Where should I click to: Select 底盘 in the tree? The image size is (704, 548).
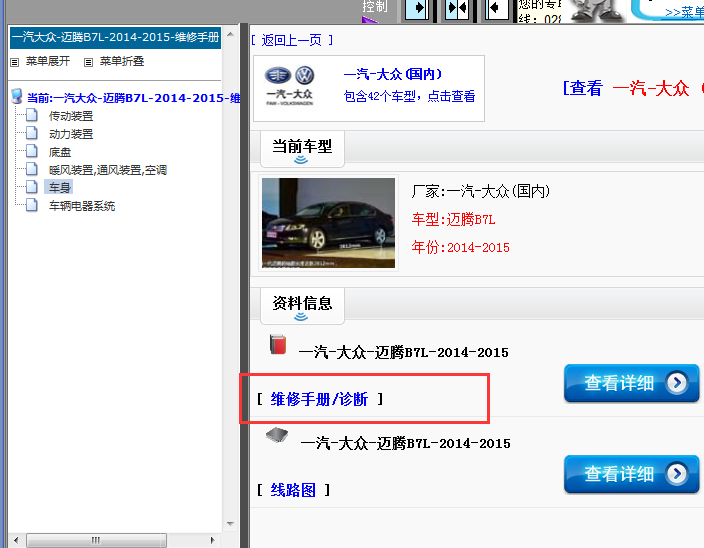point(60,152)
